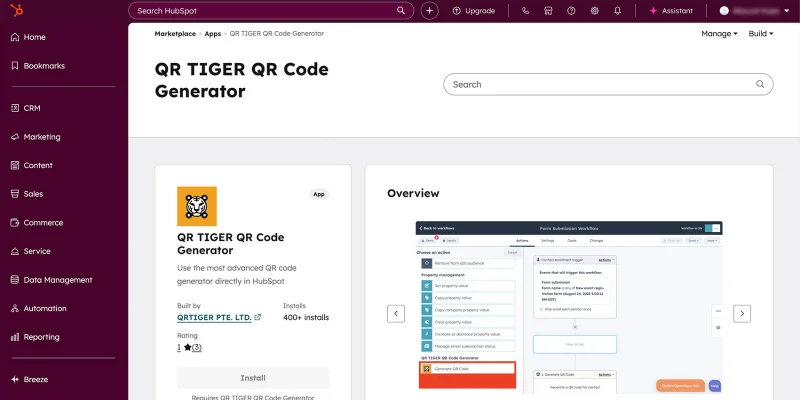This screenshot has width=800, height=400.
Task: Click the Upgrade arrow icon
Action: pos(457,11)
